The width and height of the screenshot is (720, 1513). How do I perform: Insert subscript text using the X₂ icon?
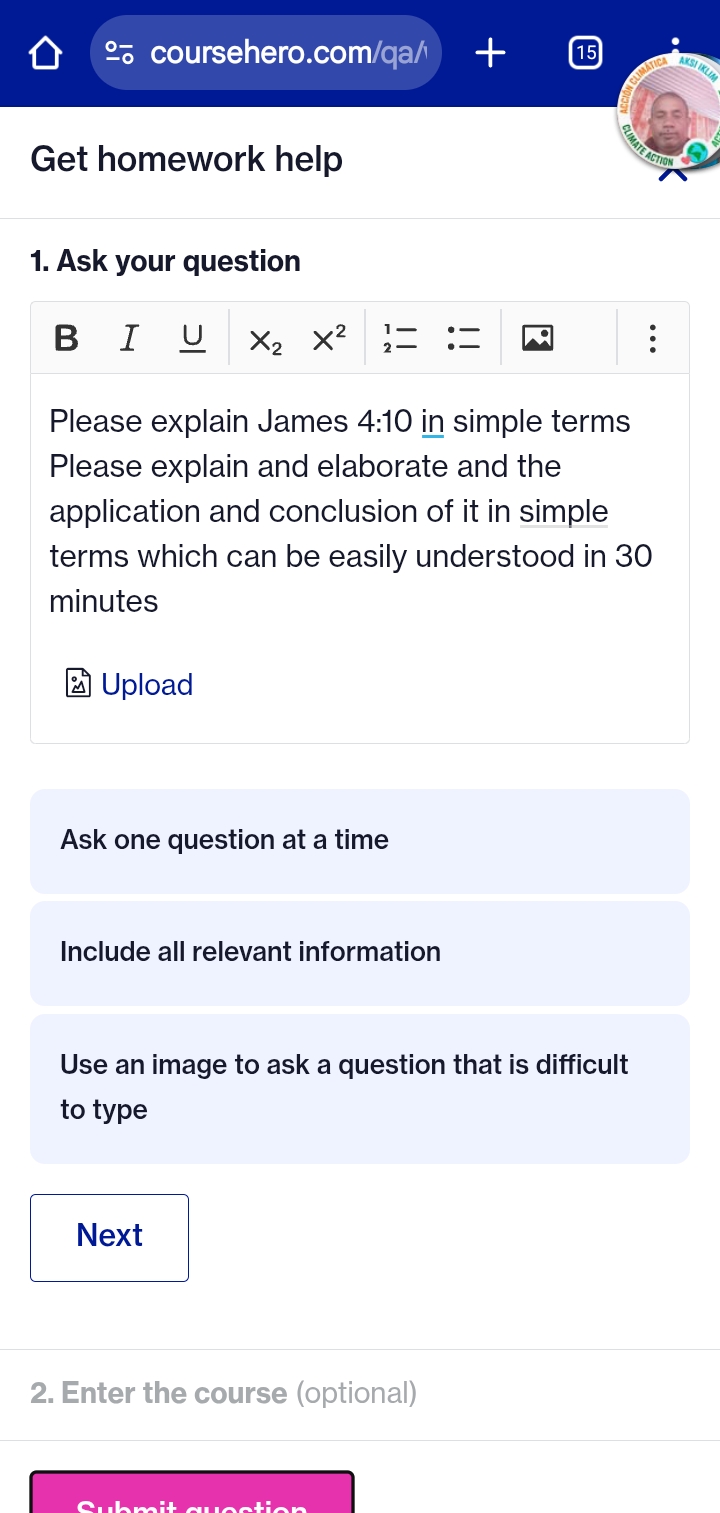(264, 340)
